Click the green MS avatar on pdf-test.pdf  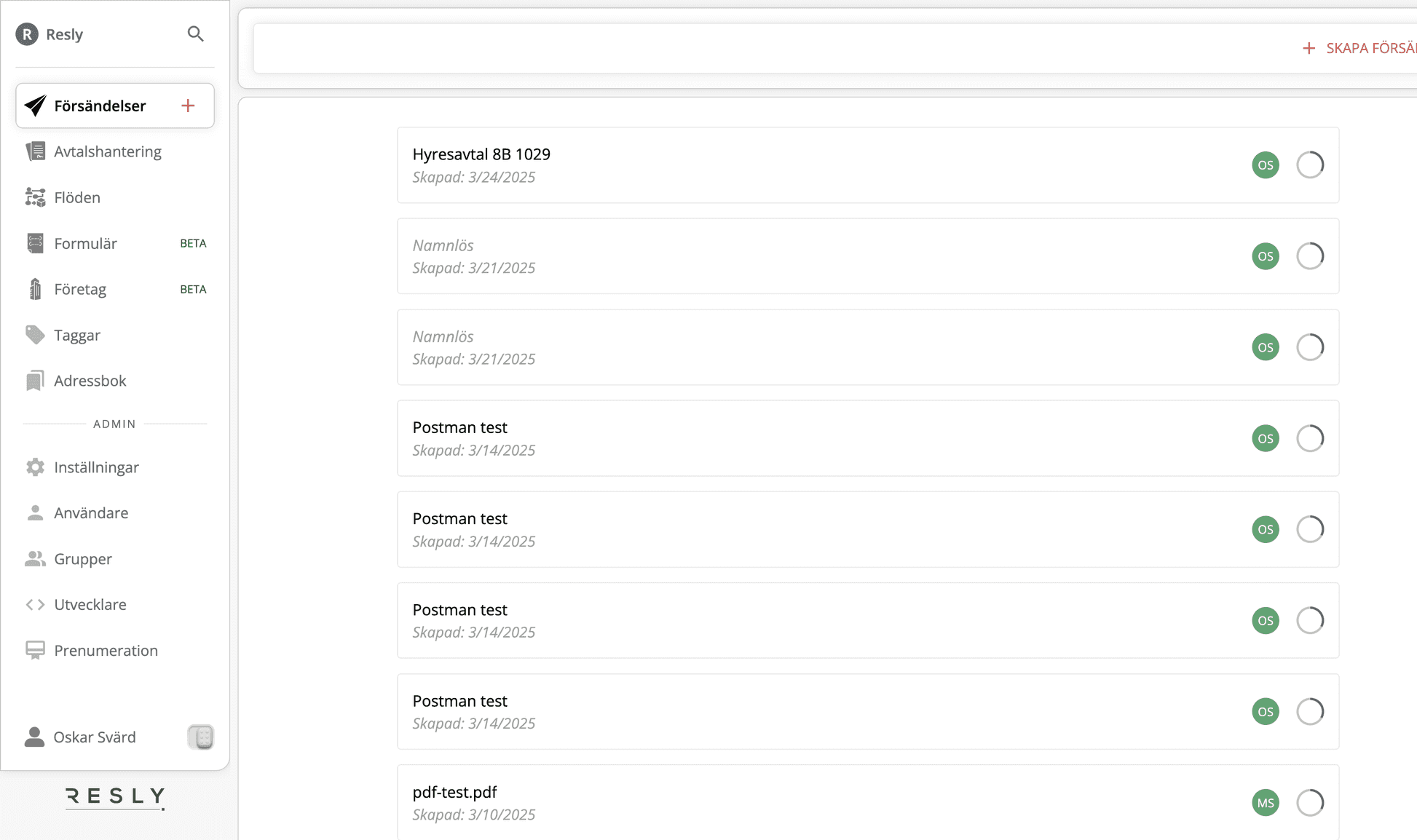tap(1266, 803)
